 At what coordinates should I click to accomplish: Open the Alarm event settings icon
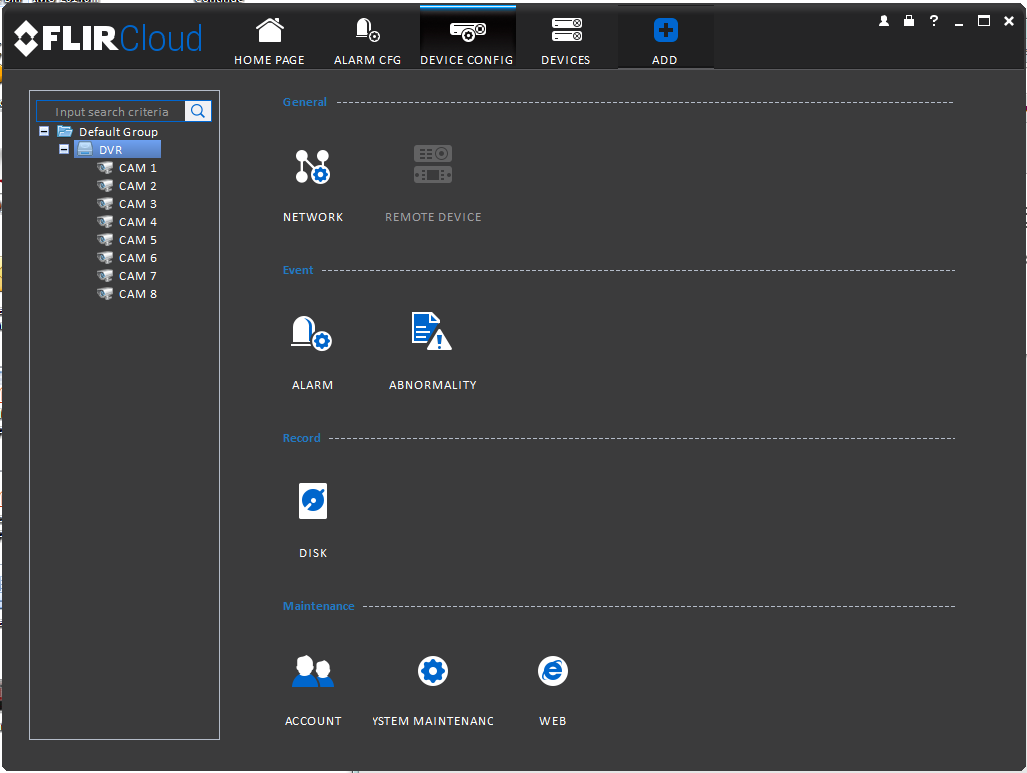(x=312, y=333)
